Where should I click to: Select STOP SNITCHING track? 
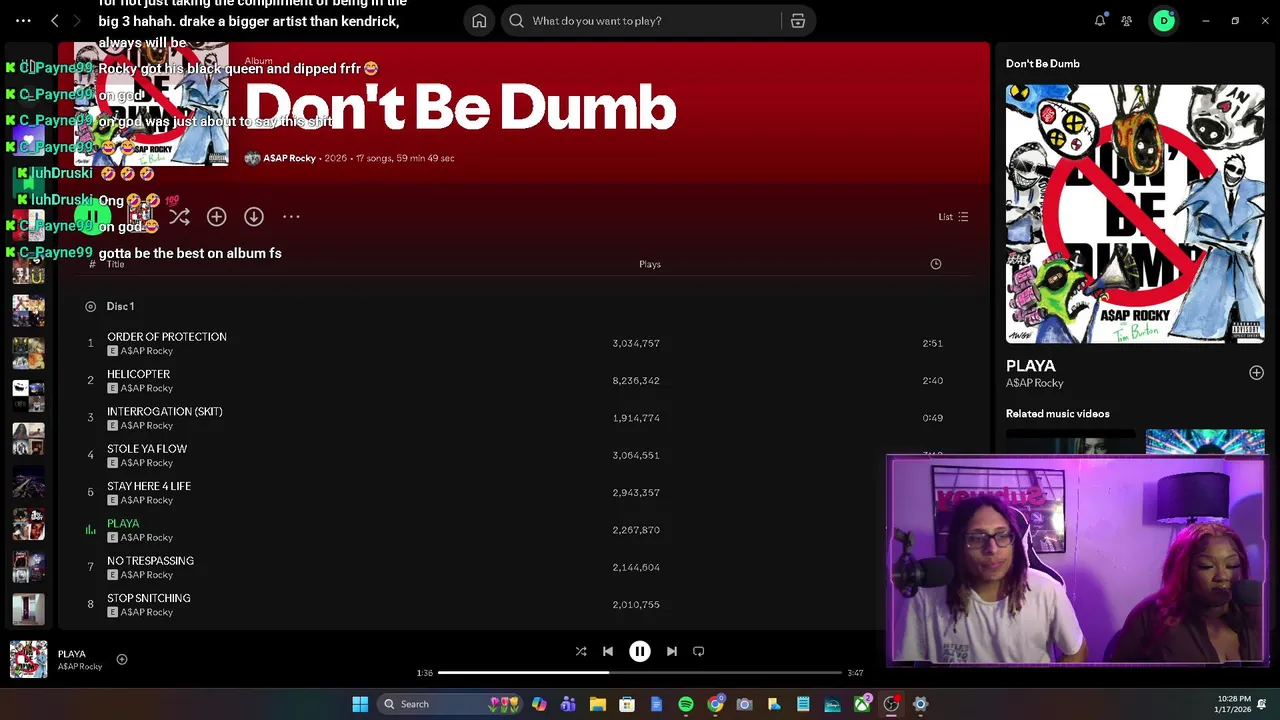point(149,598)
